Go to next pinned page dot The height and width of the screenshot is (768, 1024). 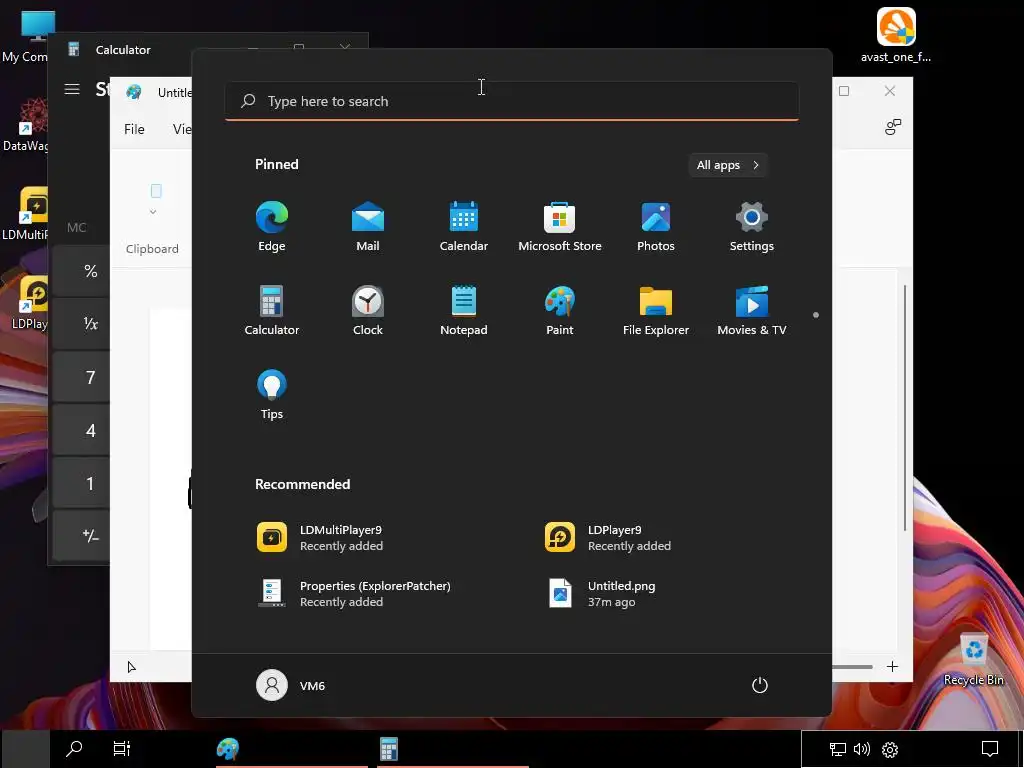tap(816, 315)
